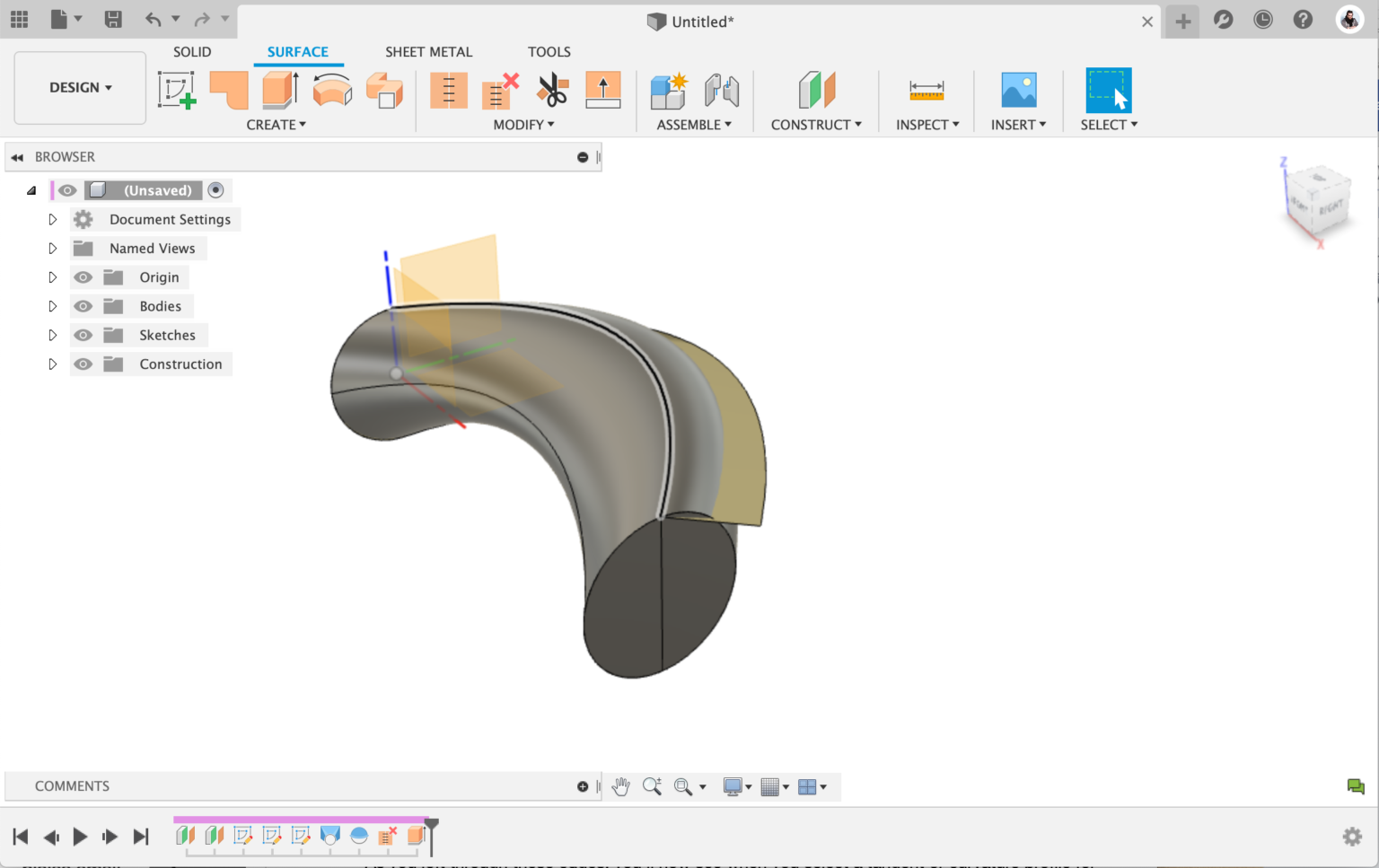Collapse the BROWSER panel

17,156
